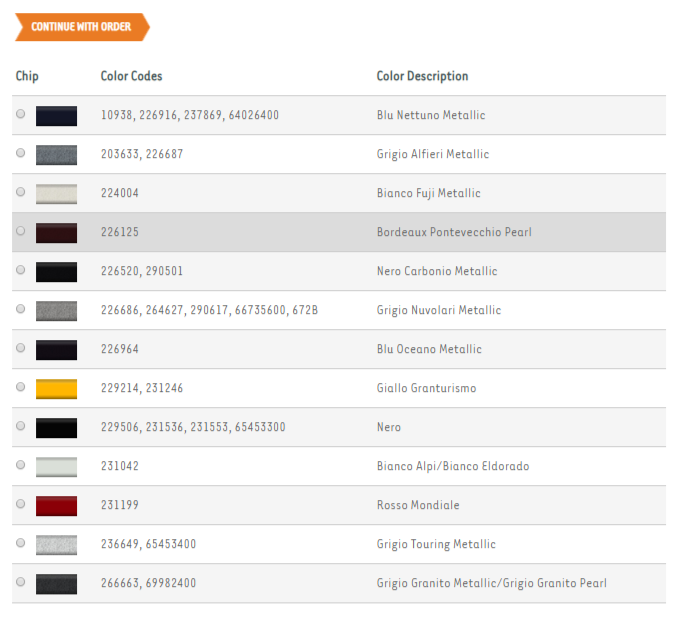Click the Grigio Nuvolari Metallic color chip
Image resolution: width=687 pixels, height=627 pixels.
[x=56, y=310]
